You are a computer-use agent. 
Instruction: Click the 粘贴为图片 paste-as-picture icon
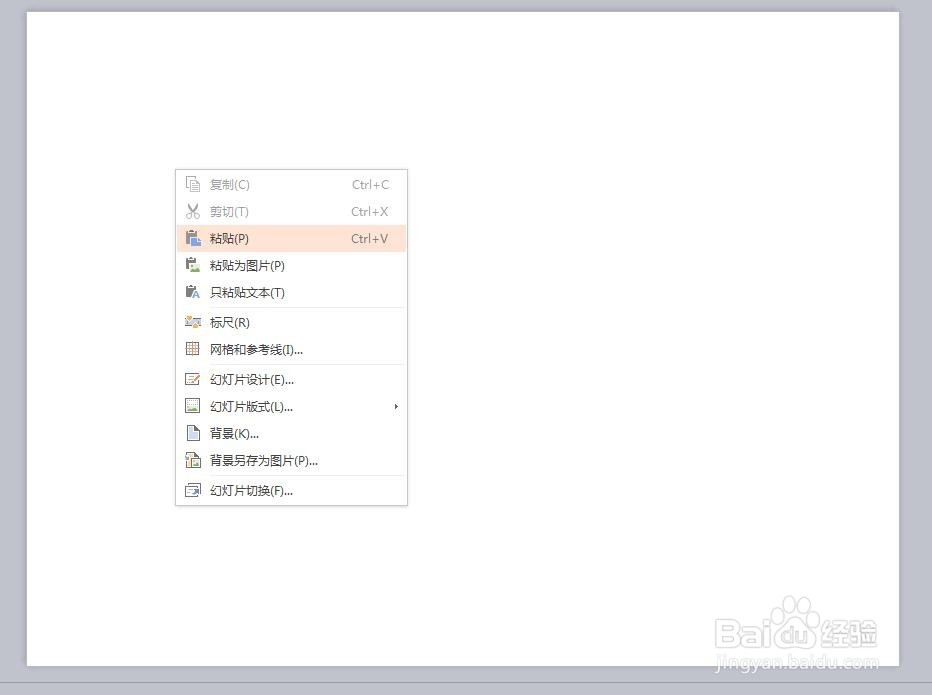click(193, 265)
